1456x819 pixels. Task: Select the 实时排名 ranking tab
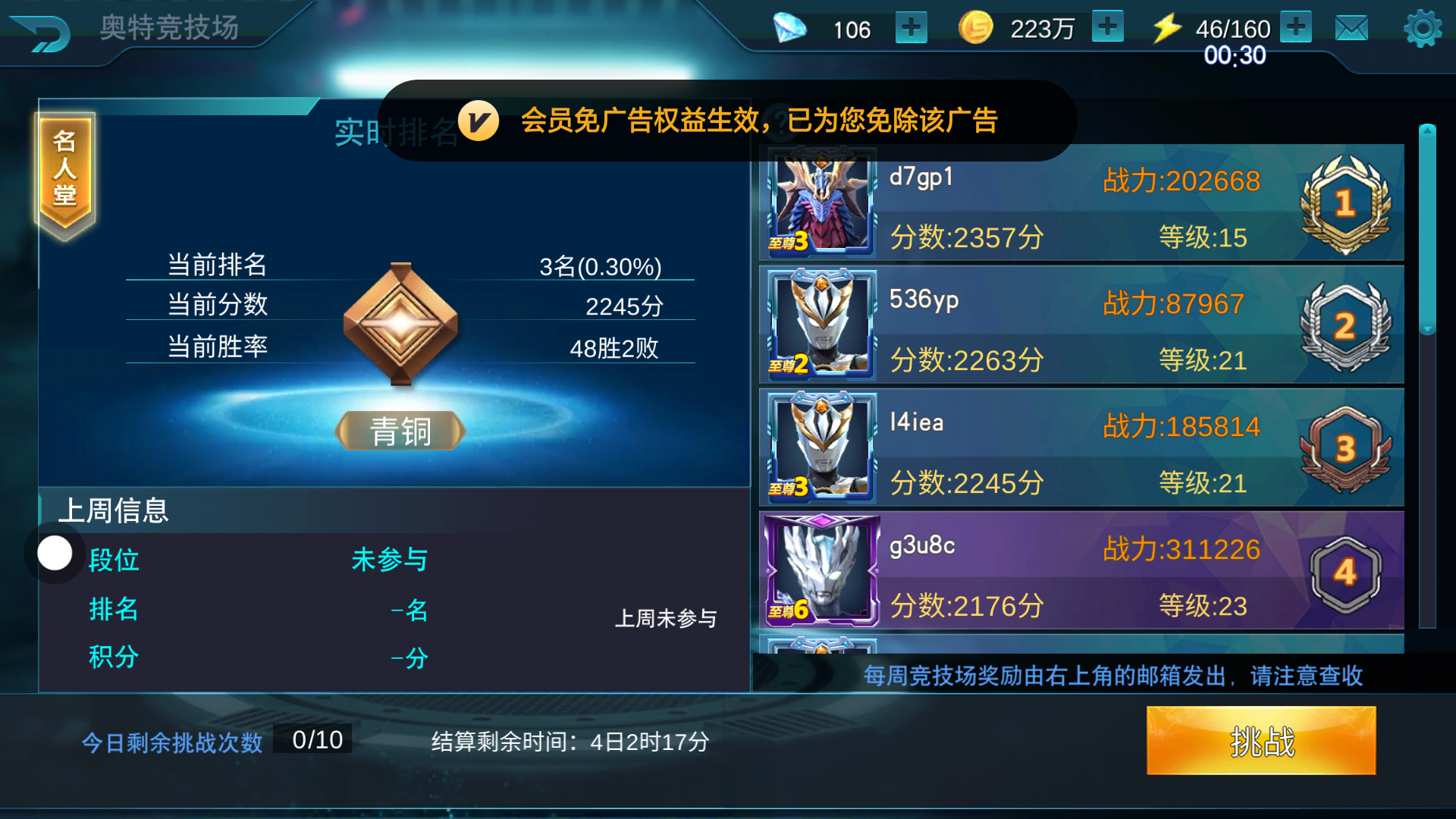coord(394,133)
